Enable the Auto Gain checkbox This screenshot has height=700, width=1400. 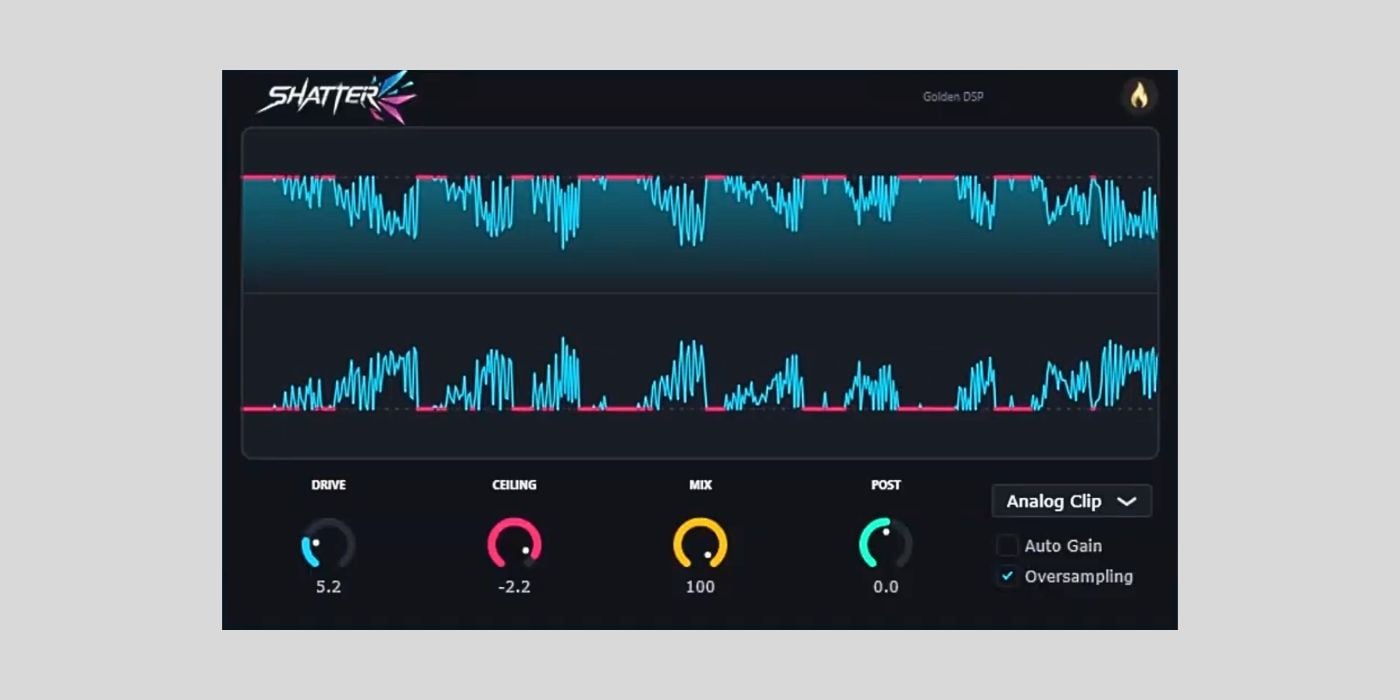(1008, 546)
